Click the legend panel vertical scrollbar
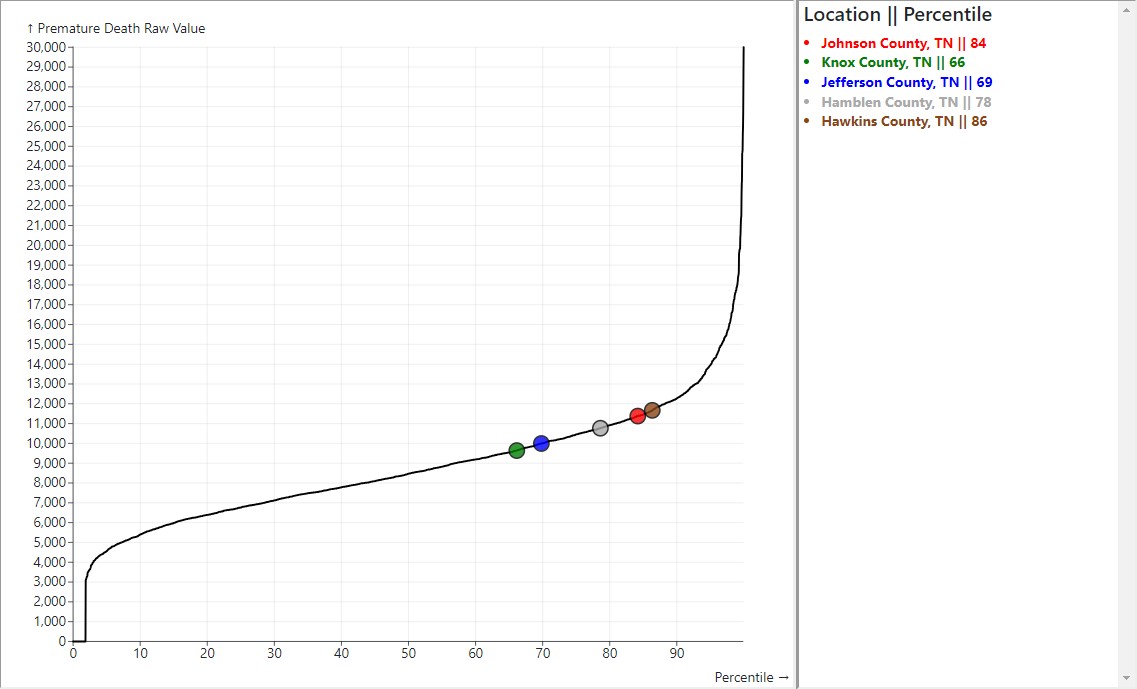This screenshot has width=1137, height=689. point(1128,344)
